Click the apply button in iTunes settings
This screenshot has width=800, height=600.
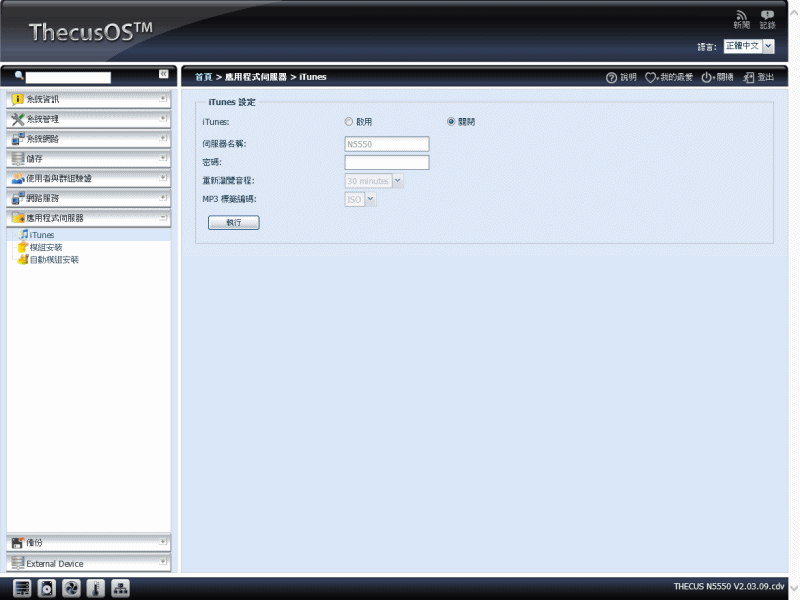point(234,222)
